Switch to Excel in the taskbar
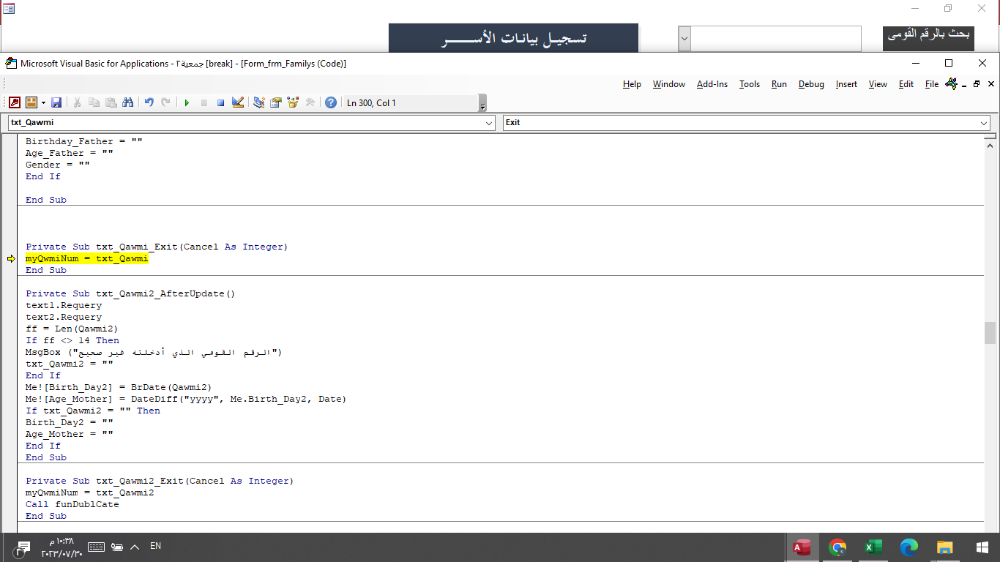The height and width of the screenshot is (562, 1000). 873,547
